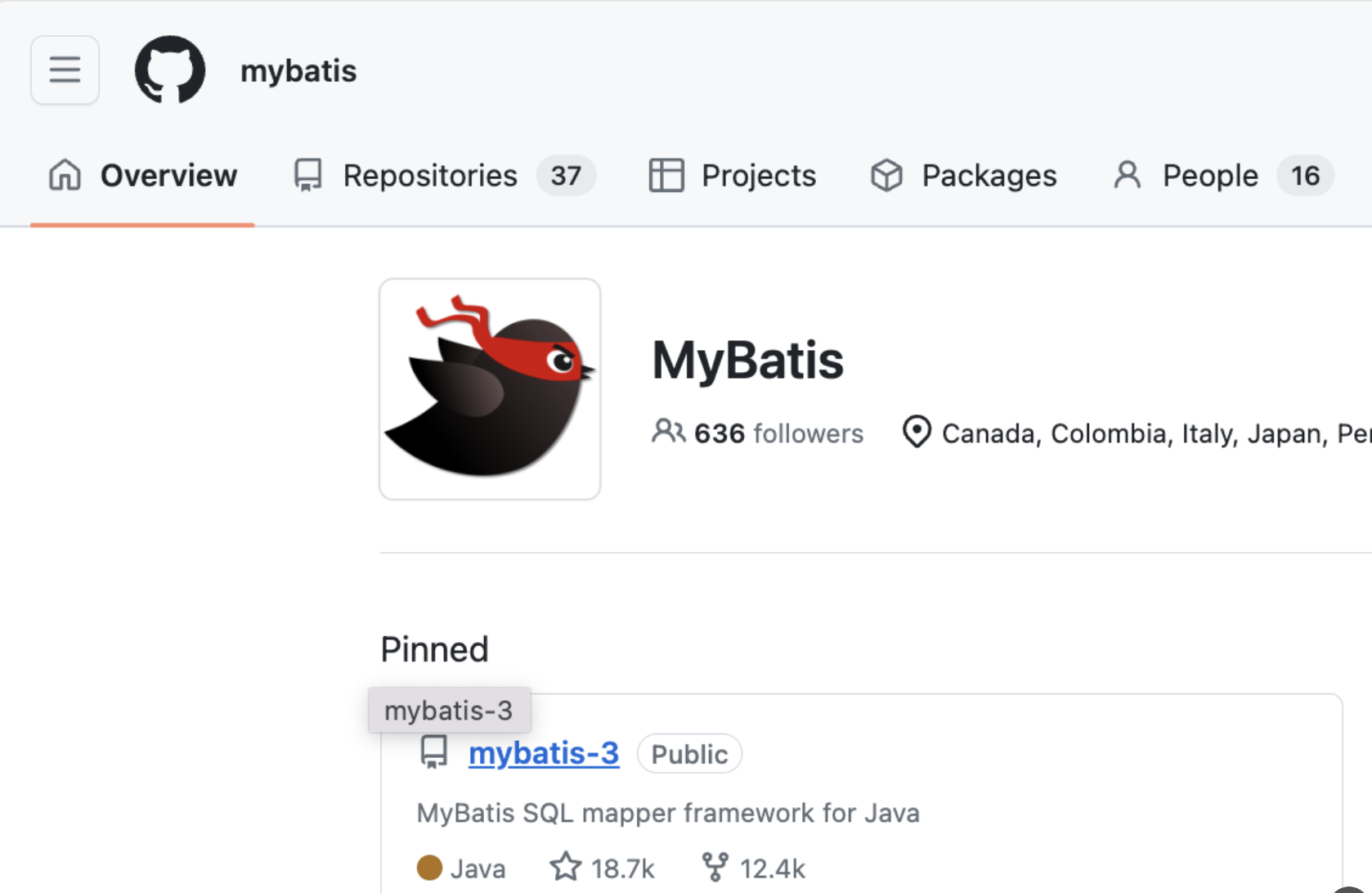1372x893 pixels.
Task: Click the MyBatis organization heading
Action: coord(747,360)
